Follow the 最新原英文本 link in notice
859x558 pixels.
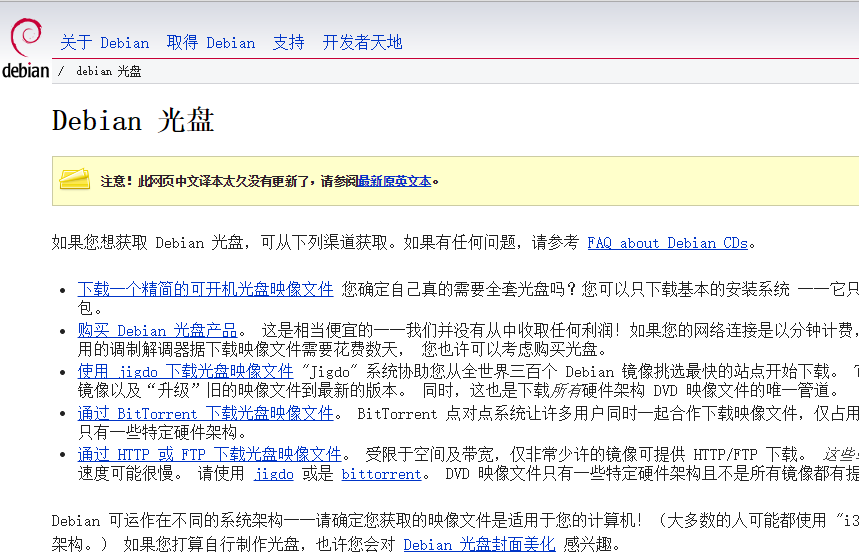click(x=395, y=181)
